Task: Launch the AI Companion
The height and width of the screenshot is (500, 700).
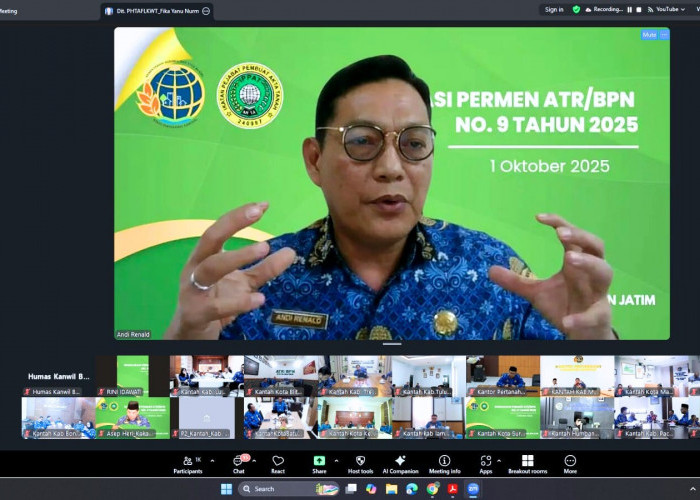Action: coord(400,463)
